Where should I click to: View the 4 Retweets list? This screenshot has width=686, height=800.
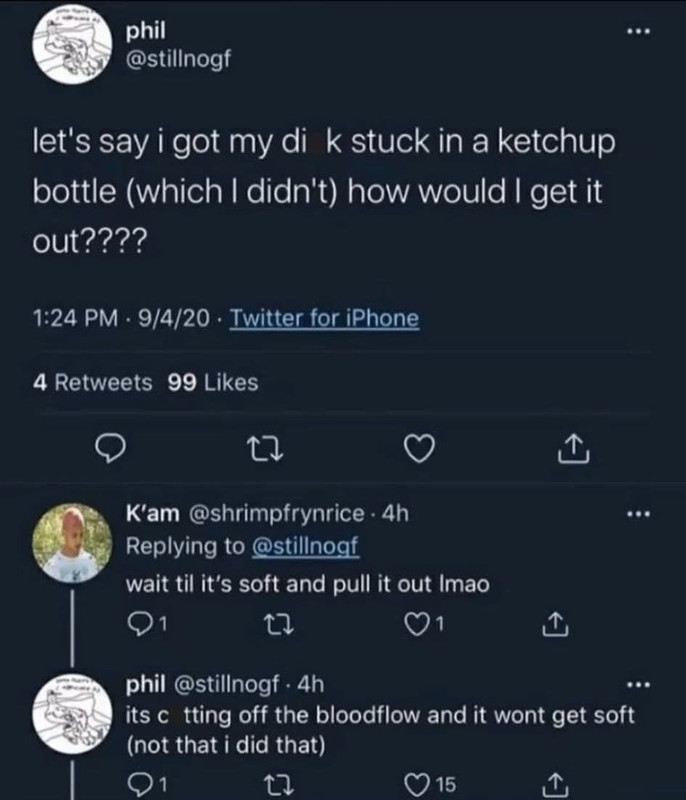(92, 383)
